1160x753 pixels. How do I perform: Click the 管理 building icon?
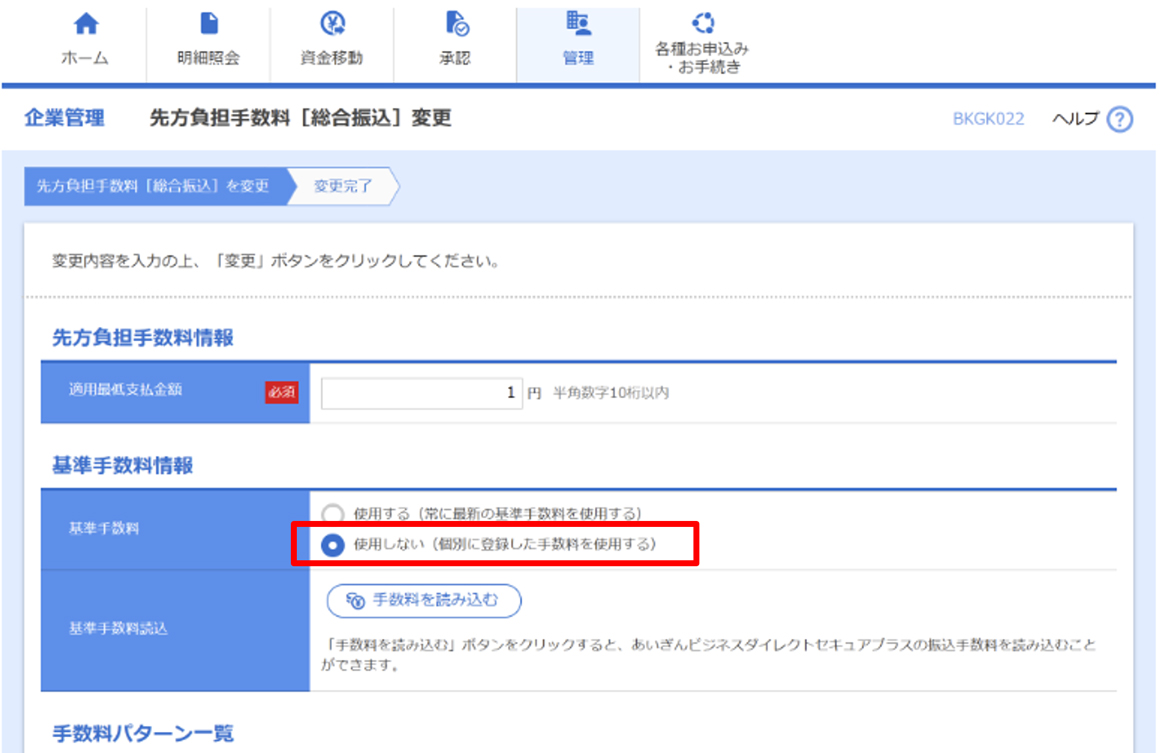577,25
